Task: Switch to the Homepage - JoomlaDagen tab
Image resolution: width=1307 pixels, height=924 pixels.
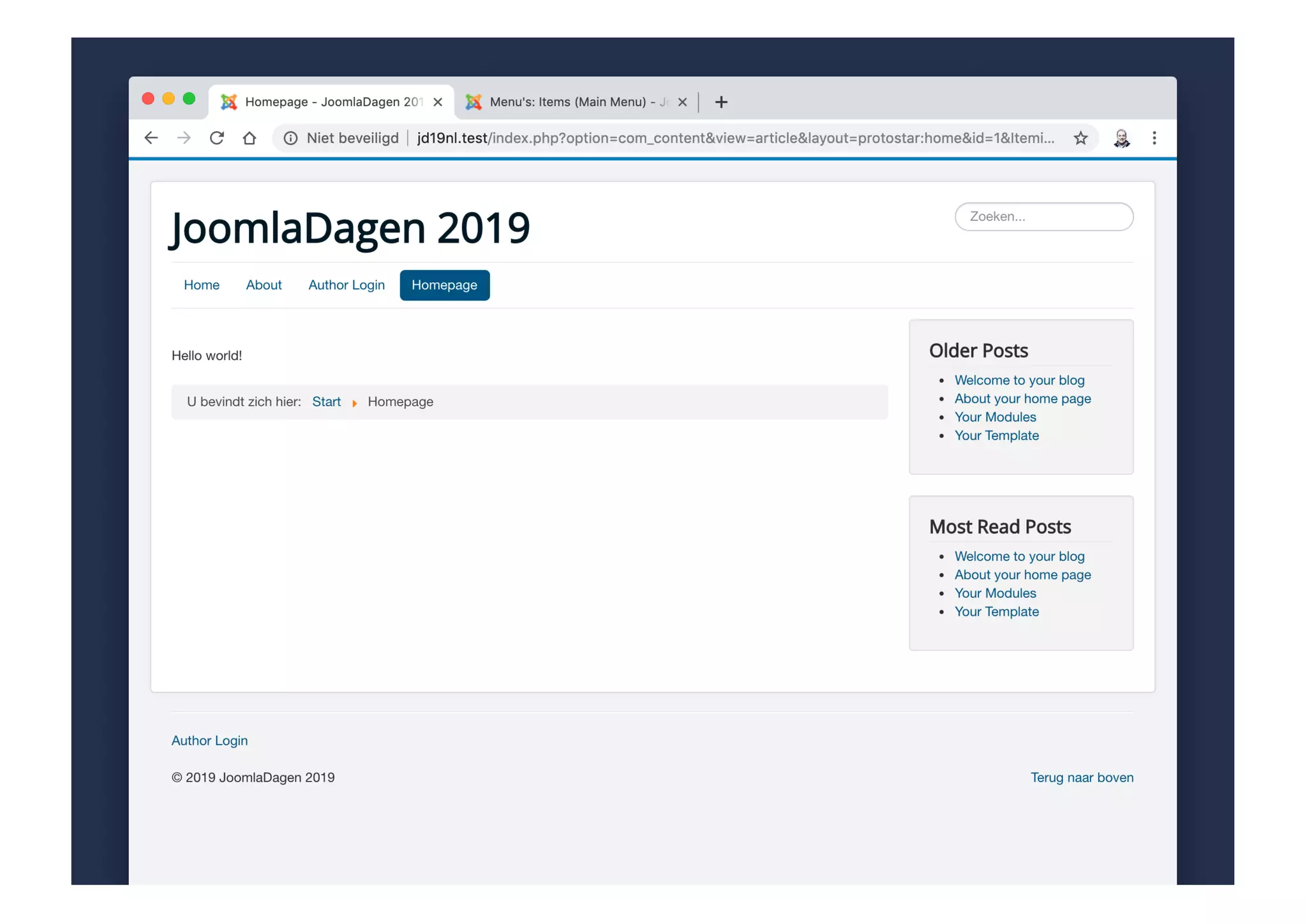Action: pyautogui.click(x=331, y=102)
